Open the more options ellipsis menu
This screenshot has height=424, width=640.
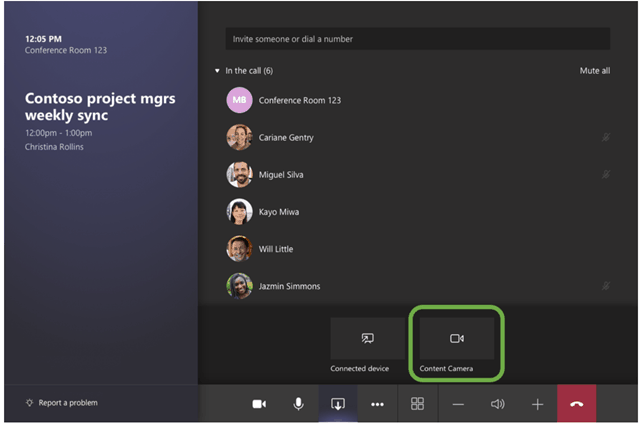[377, 404]
